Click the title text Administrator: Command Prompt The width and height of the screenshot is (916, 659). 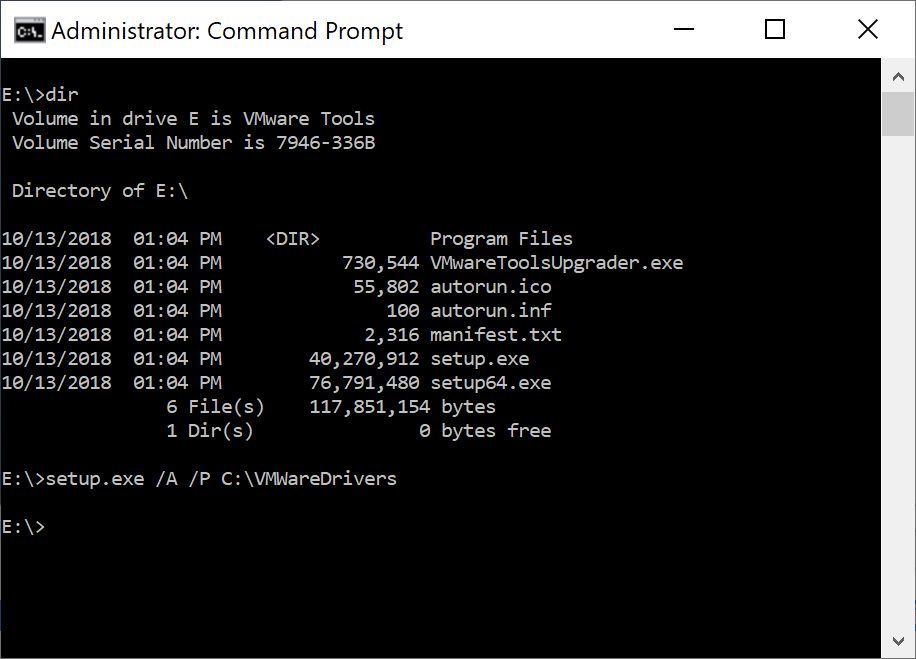[x=227, y=31]
